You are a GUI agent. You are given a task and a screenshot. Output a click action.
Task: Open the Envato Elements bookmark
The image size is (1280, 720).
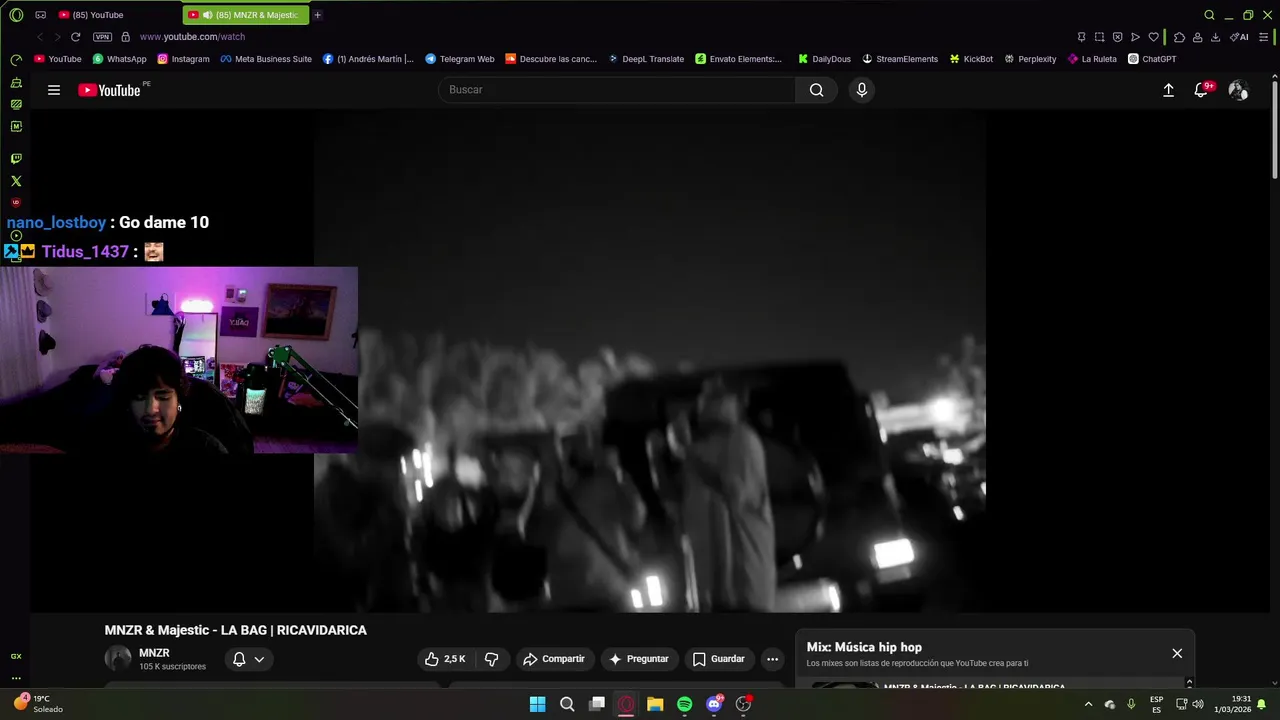coord(739,59)
